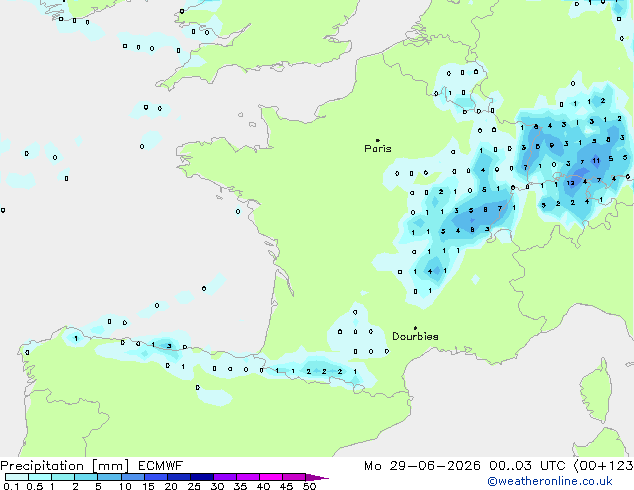Click the ECMWF model label
Viewport: 634px width, 490px height.
point(161,466)
